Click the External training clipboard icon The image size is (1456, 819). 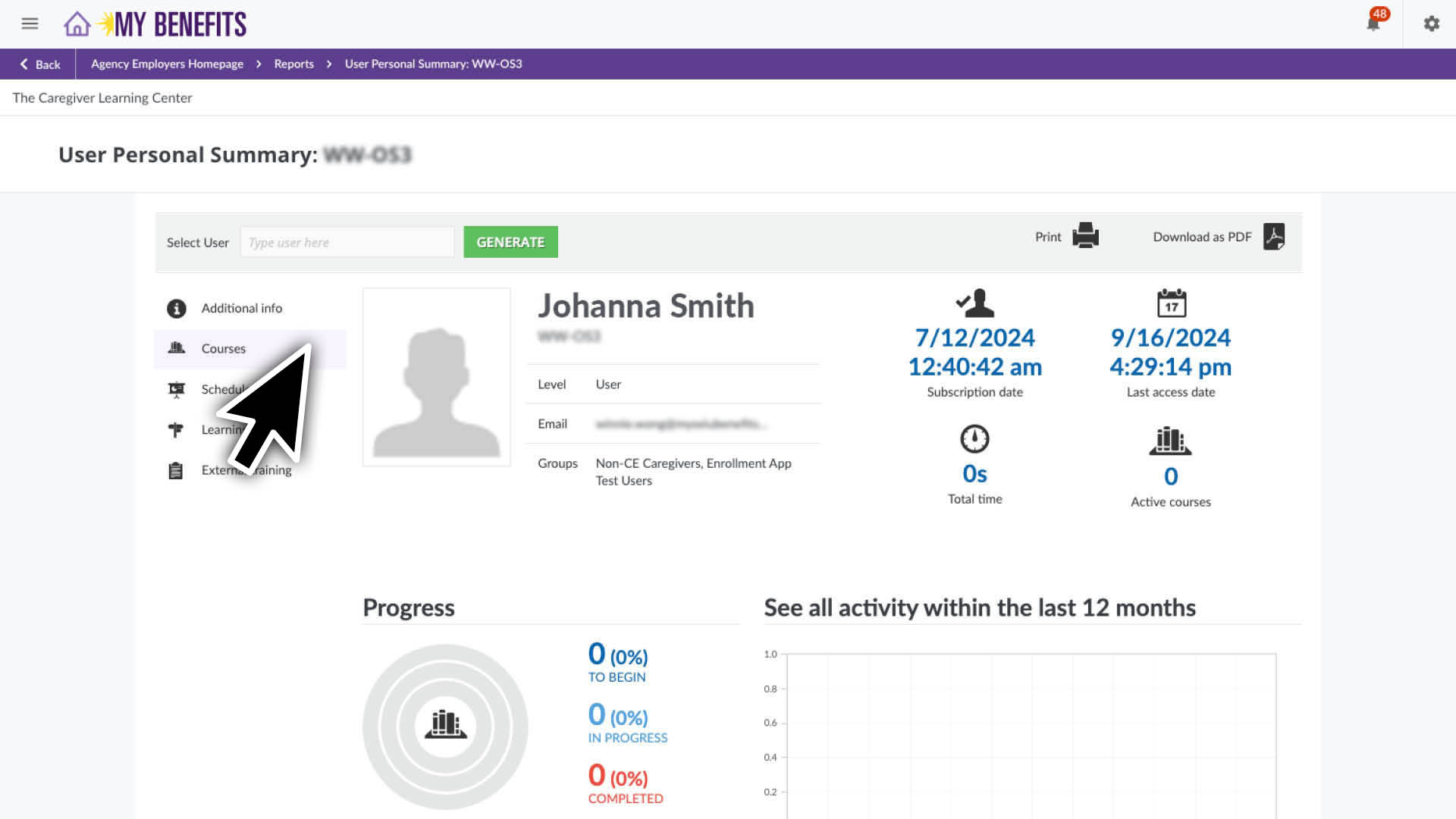tap(175, 470)
